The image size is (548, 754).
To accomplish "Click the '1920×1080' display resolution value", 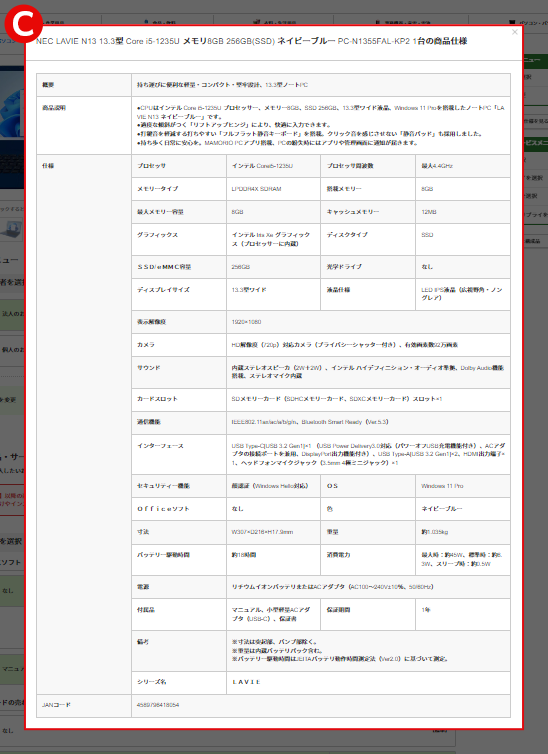I will pyautogui.click(x=246, y=322).
